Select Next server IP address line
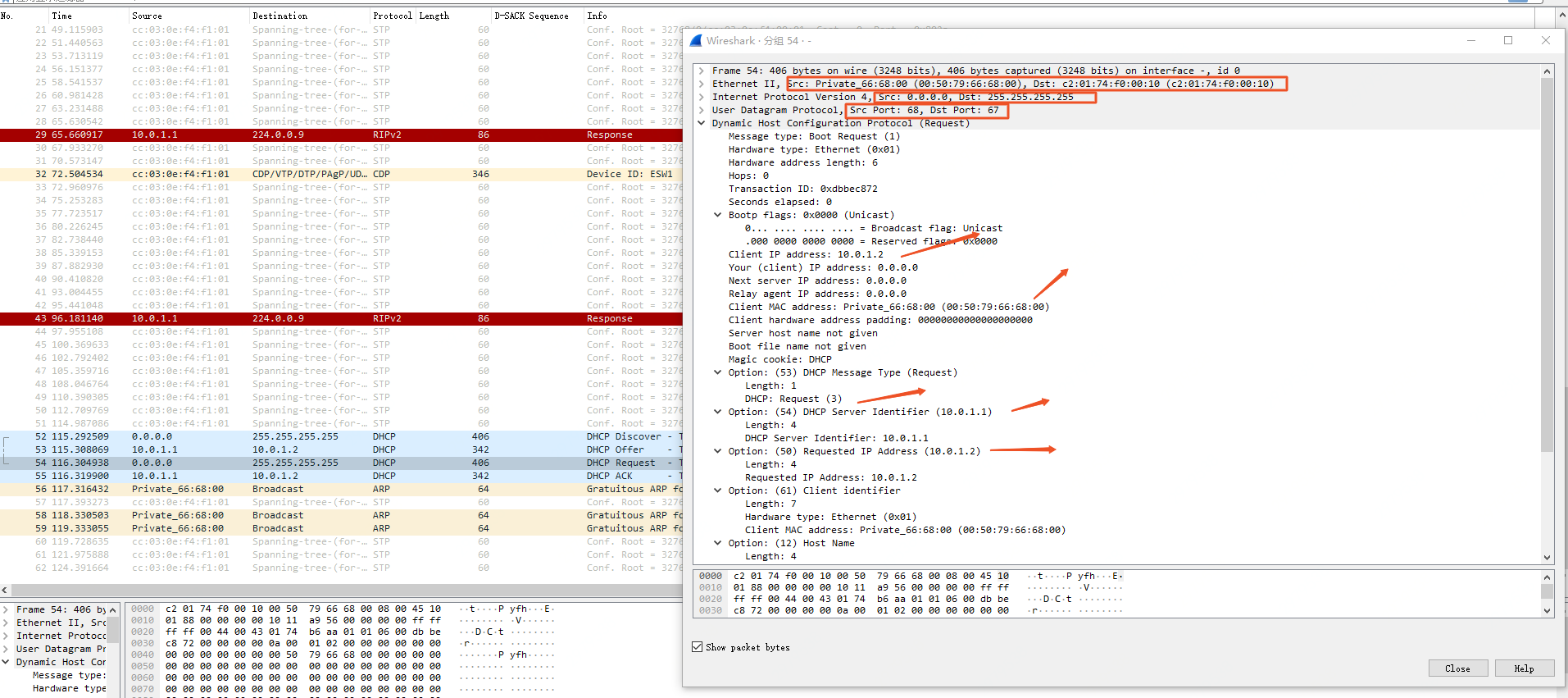The width and height of the screenshot is (1568, 698). click(x=817, y=281)
